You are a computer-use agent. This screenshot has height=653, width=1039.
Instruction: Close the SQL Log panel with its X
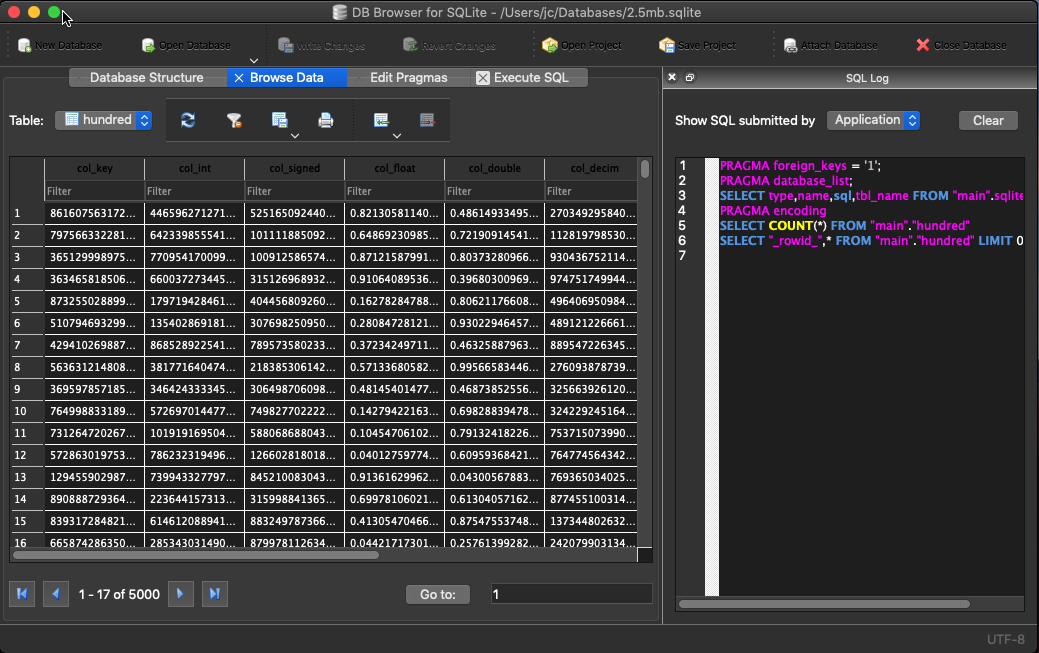tap(672, 78)
